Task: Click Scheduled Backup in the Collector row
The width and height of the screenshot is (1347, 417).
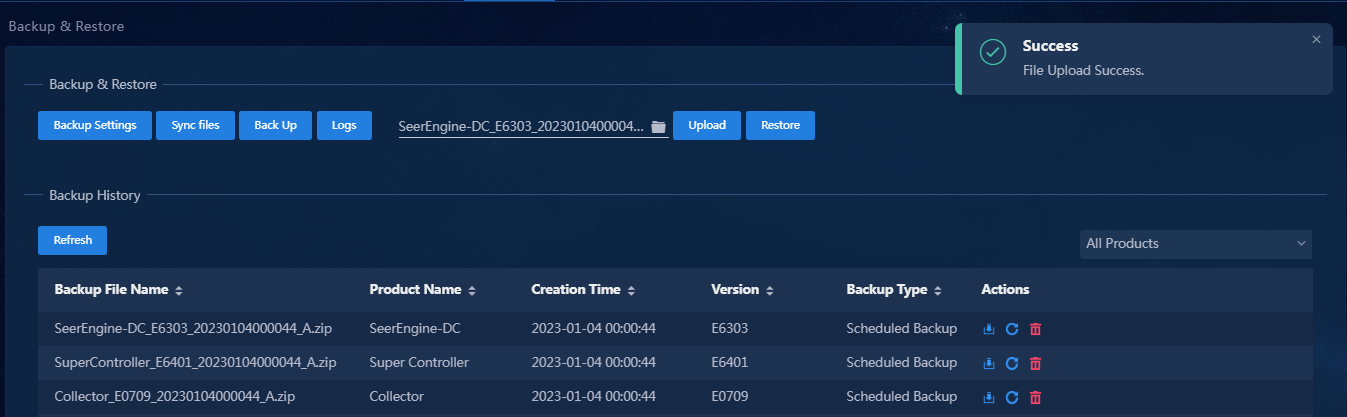Action: (x=901, y=397)
